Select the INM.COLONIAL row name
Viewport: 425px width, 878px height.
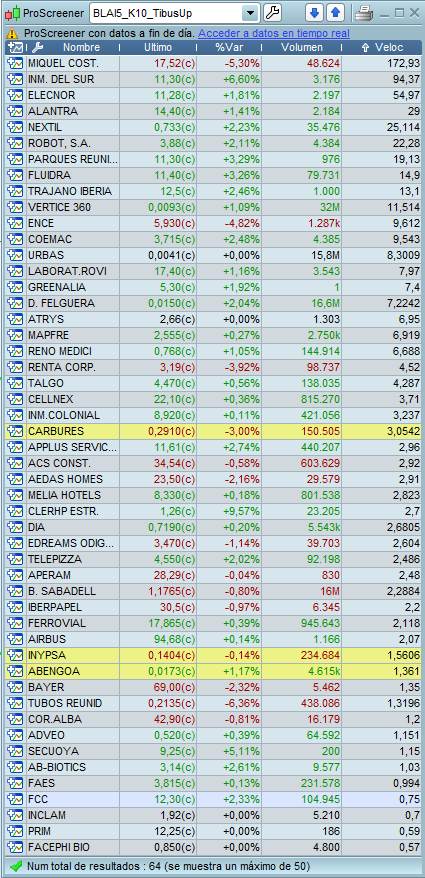[64, 415]
